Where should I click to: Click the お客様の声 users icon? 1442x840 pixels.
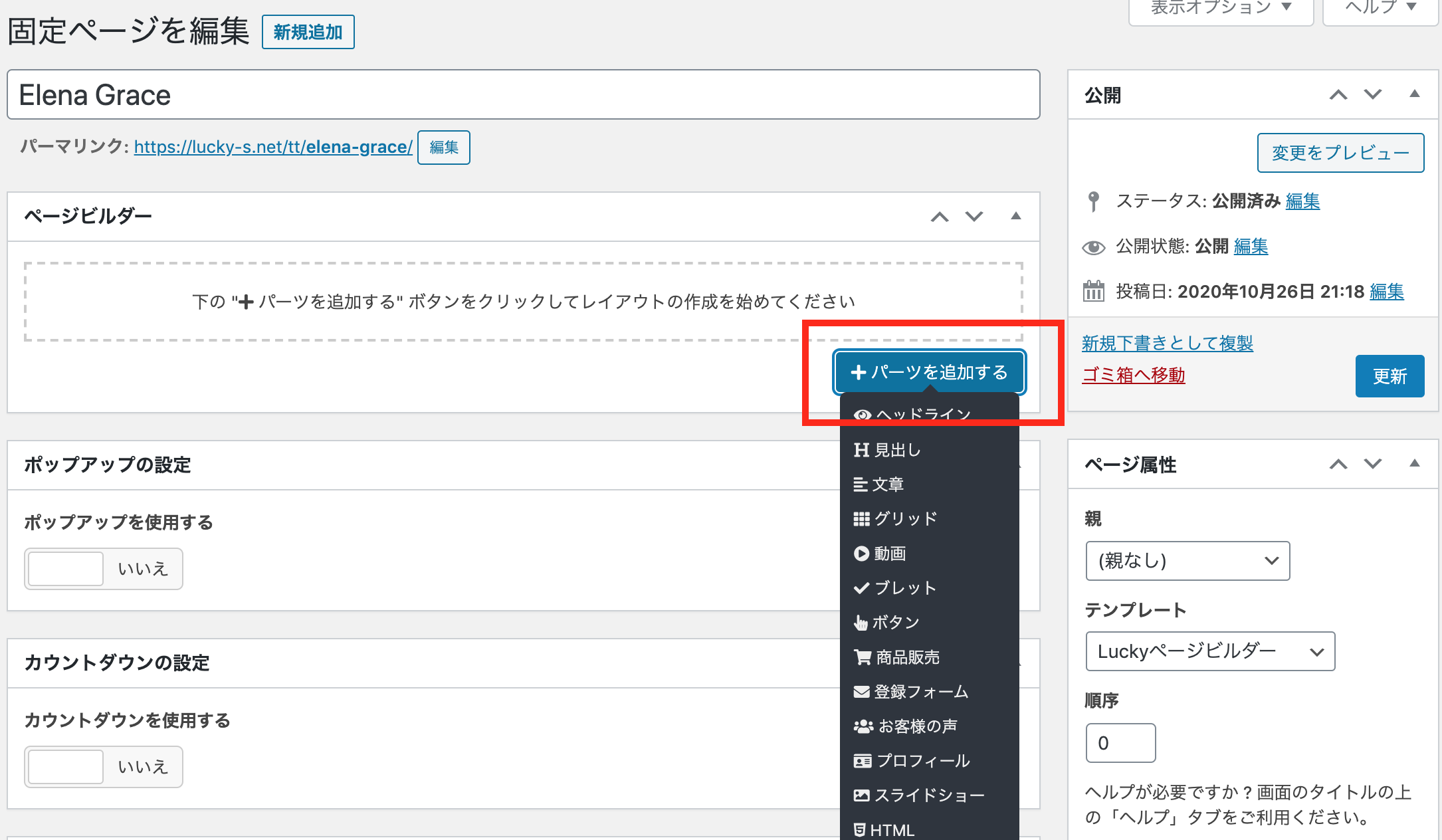pyautogui.click(x=863, y=726)
